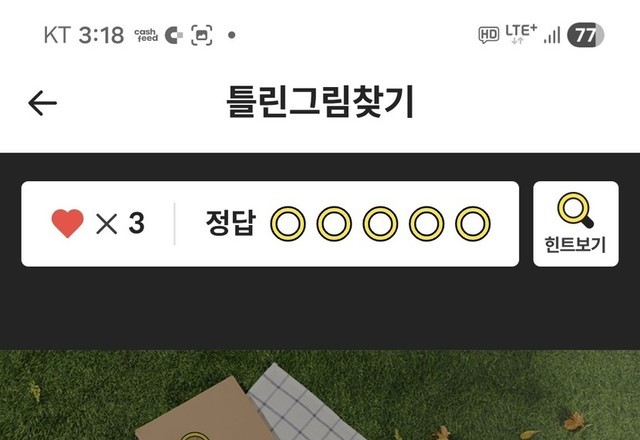Image resolution: width=640 pixels, height=440 pixels.
Task: Select the second yellow answer circle
Action: pyautogui.click(x=334, y=224)
